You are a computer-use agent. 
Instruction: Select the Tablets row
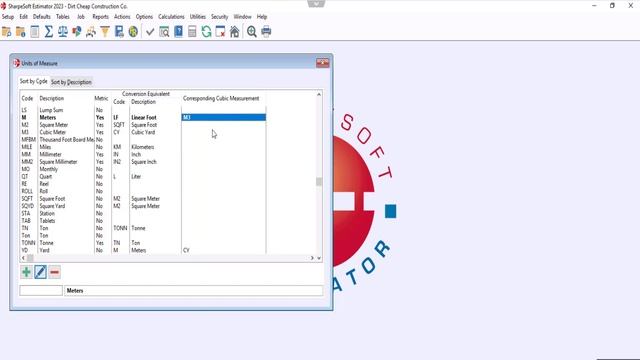(143, 221)
